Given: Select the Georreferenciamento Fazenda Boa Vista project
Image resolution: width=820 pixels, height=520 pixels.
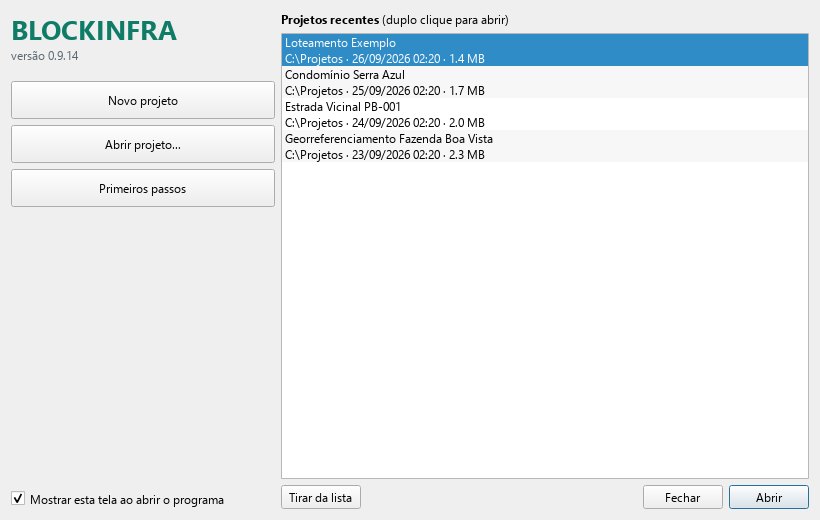Looking at the screenshot, I should [x=544, y=146].
